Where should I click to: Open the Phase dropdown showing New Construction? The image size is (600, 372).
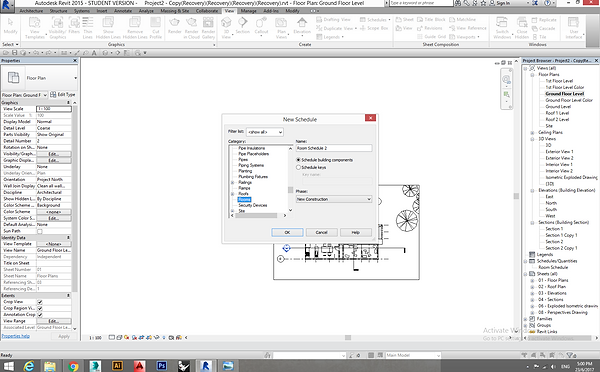pyautogui.click(x=334, y=199)
